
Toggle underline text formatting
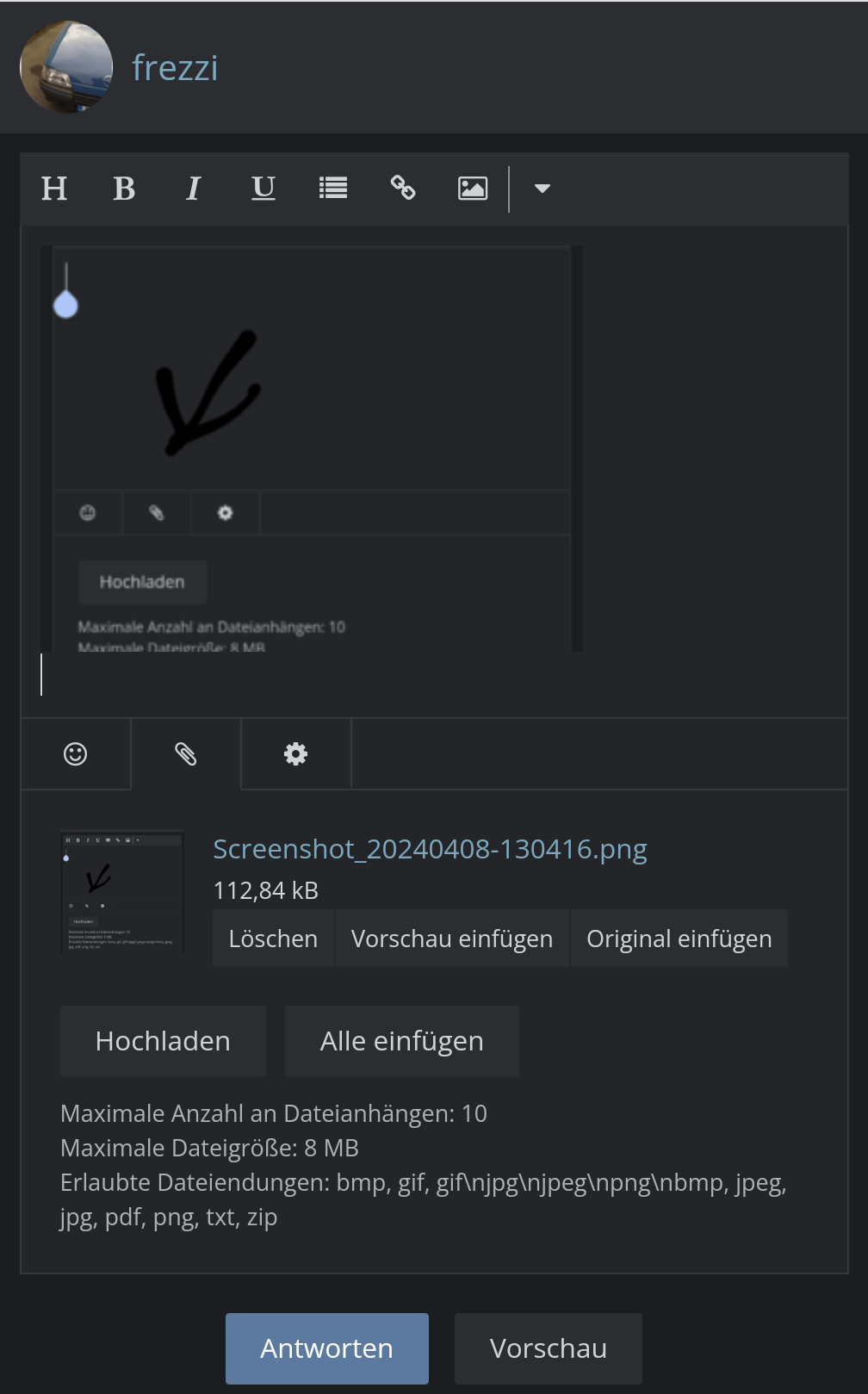coord(263,189)
